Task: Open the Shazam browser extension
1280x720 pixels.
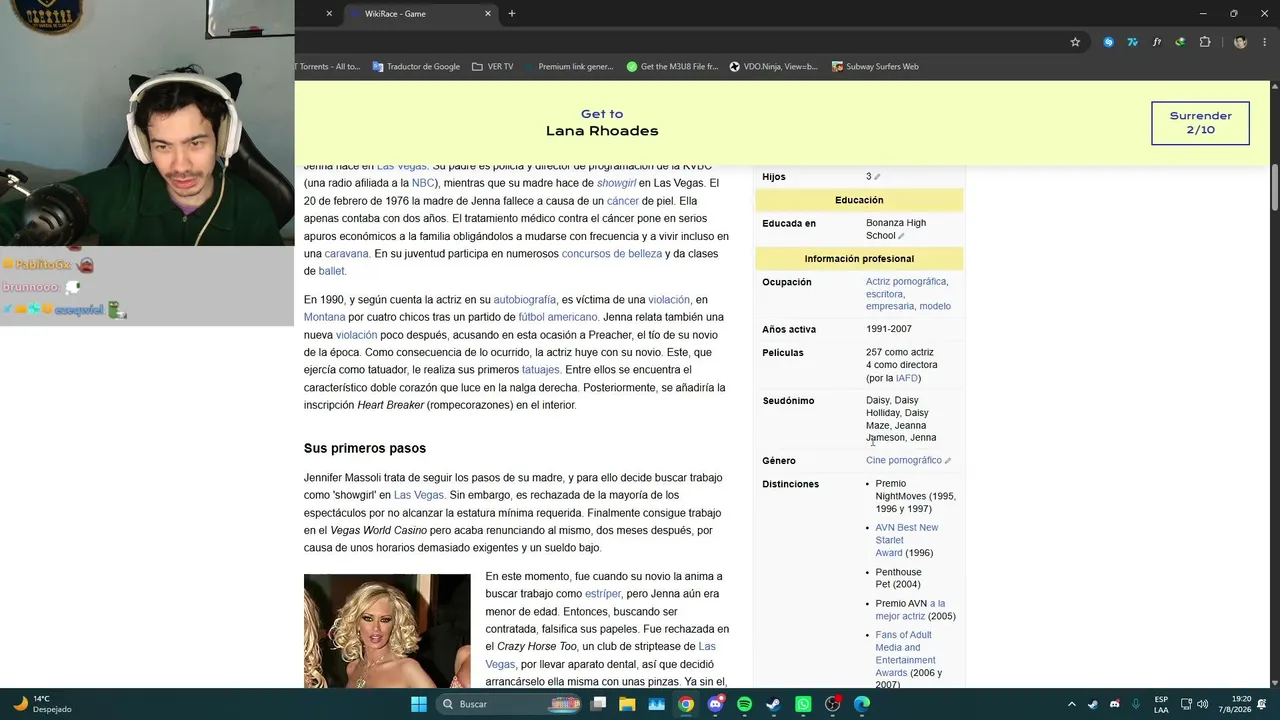Action: point(1108,42)
